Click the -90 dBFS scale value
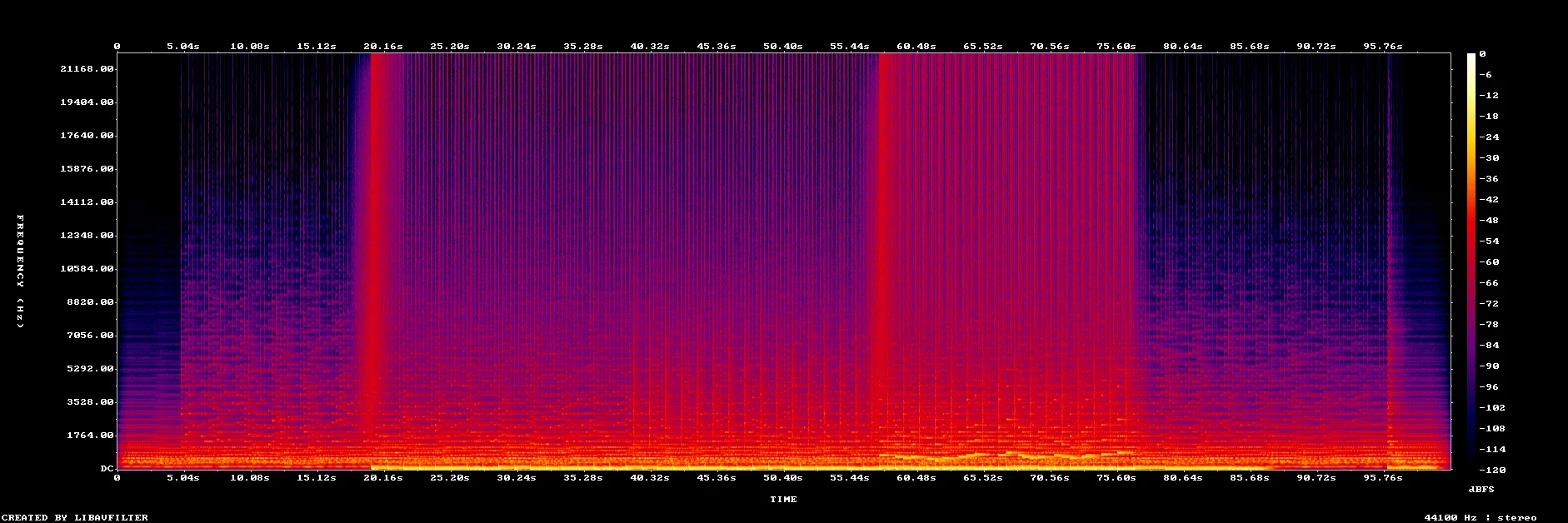Image resolution: width=1568 pixels, height=523 pixels. 1489,366
